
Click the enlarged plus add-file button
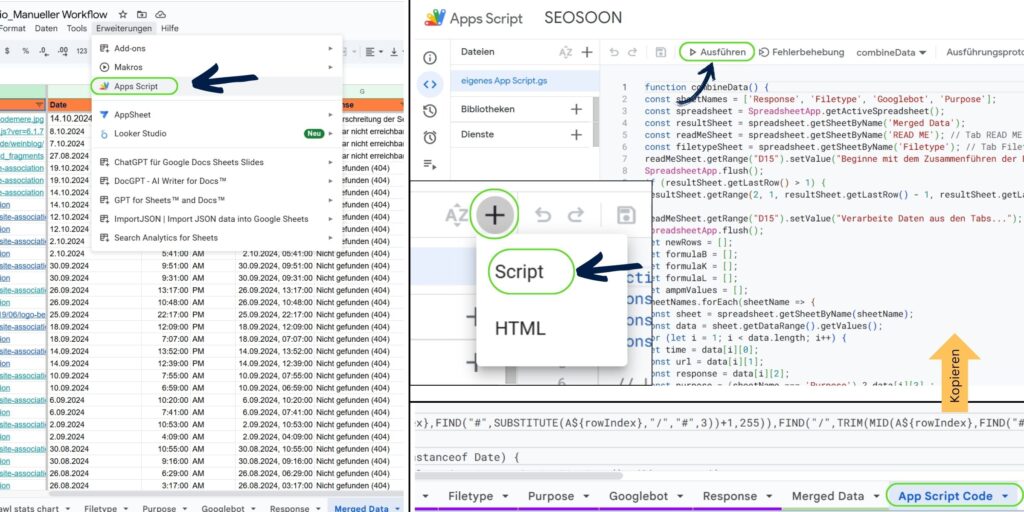pos(494,214)
